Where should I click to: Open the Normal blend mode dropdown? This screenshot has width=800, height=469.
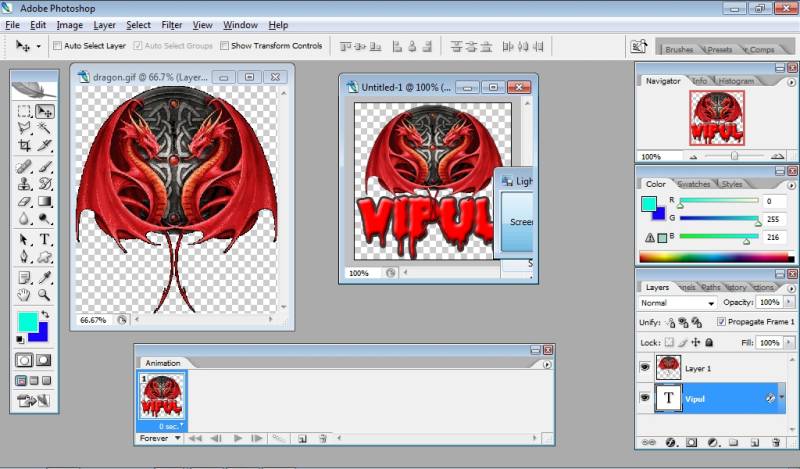point(678,303)
